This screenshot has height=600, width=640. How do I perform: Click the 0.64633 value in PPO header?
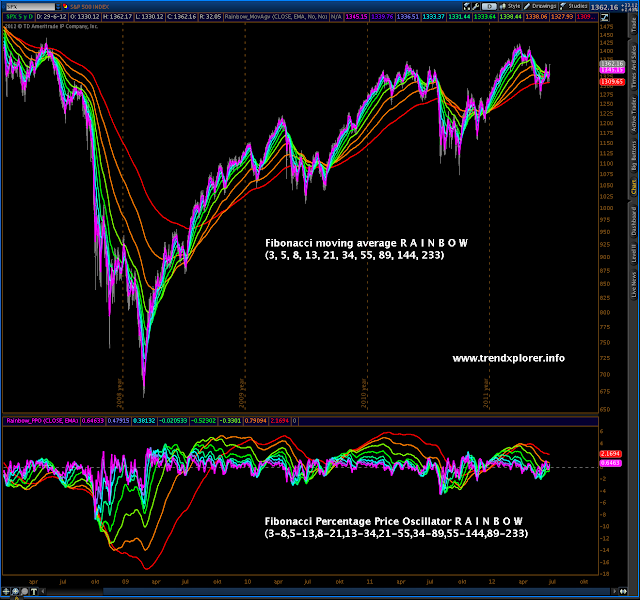(x=93, y=420)
